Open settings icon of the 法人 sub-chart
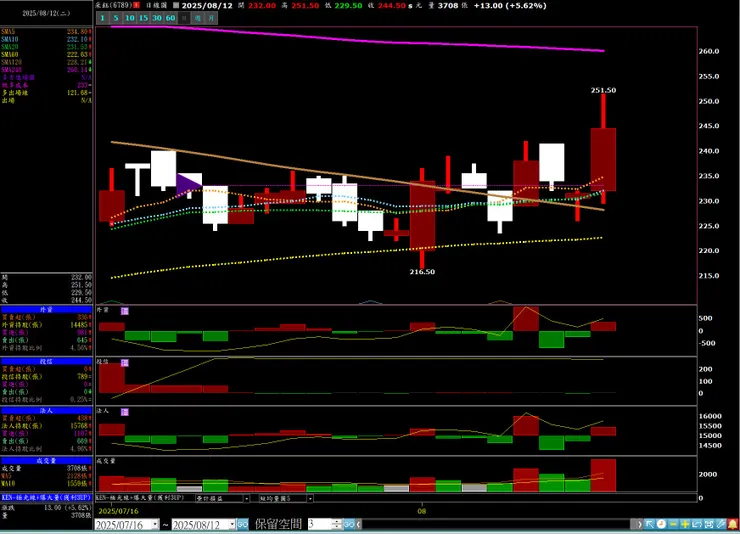The image size is (740, 534). (125, 412)
